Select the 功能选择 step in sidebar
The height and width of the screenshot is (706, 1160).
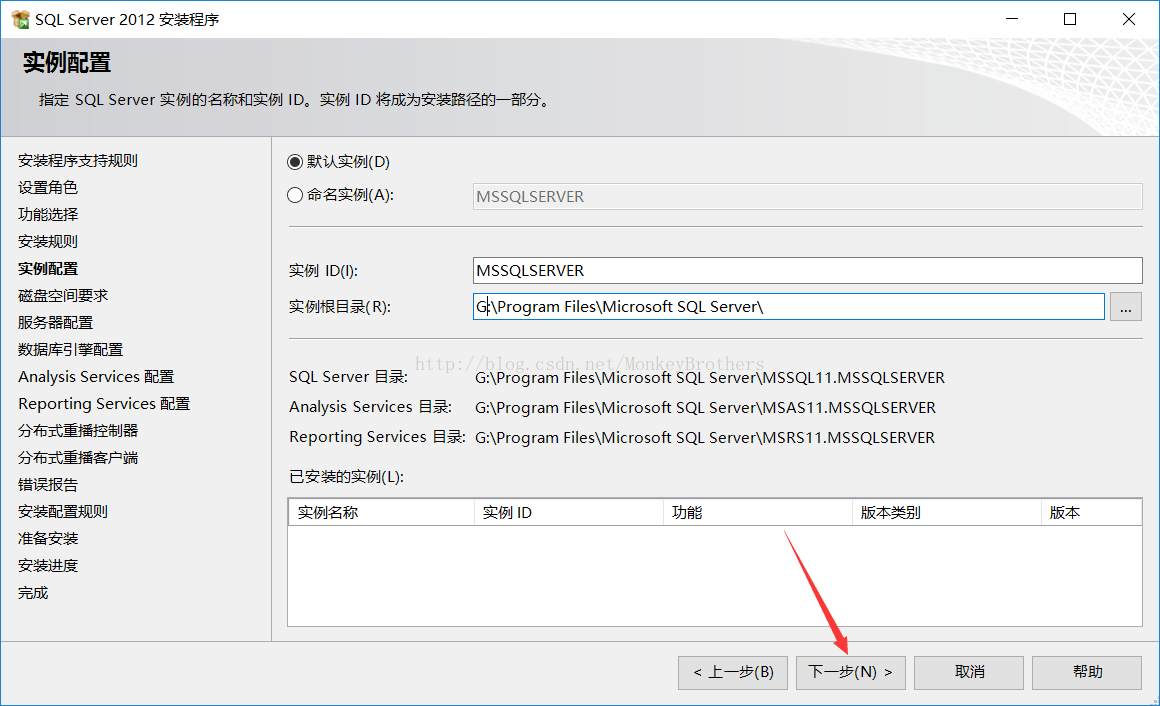48,215
